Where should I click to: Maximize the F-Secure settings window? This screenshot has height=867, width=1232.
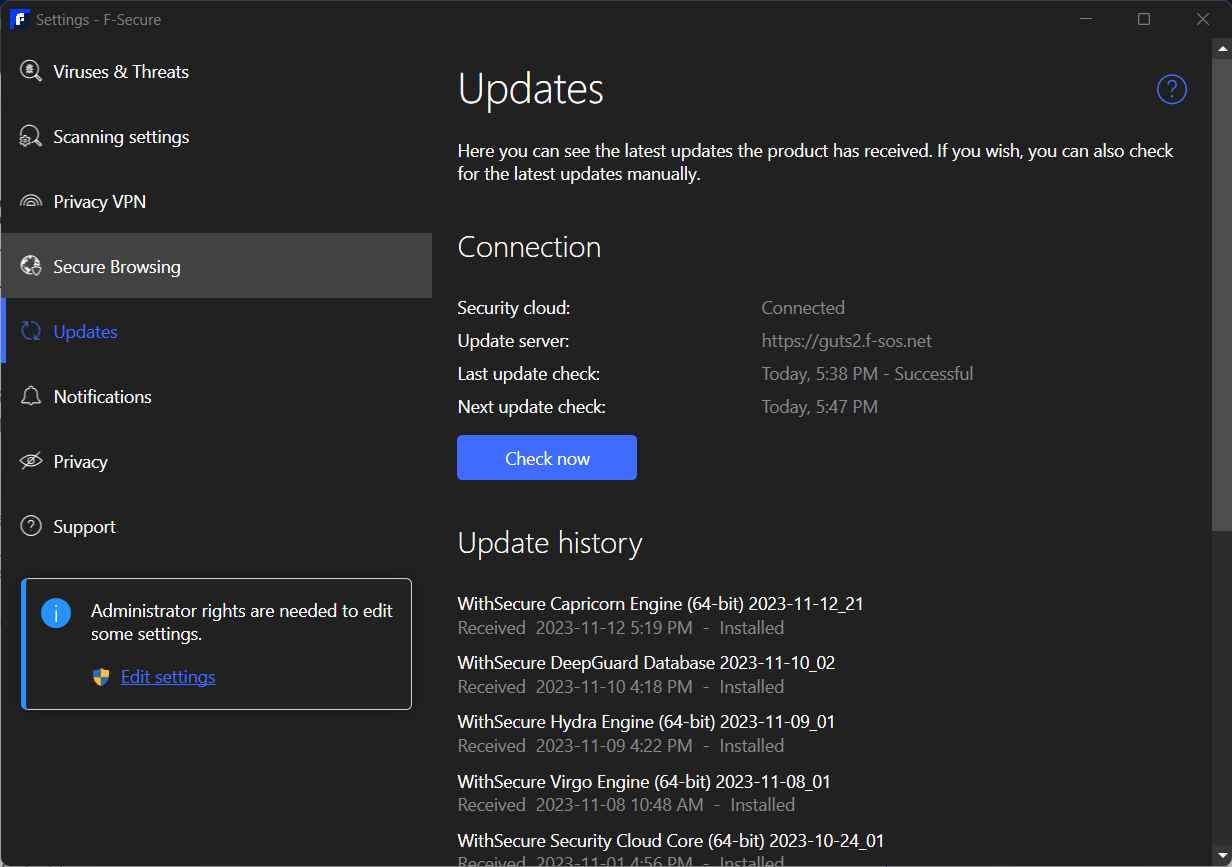pyautogui.click(x=1144, y=19)
